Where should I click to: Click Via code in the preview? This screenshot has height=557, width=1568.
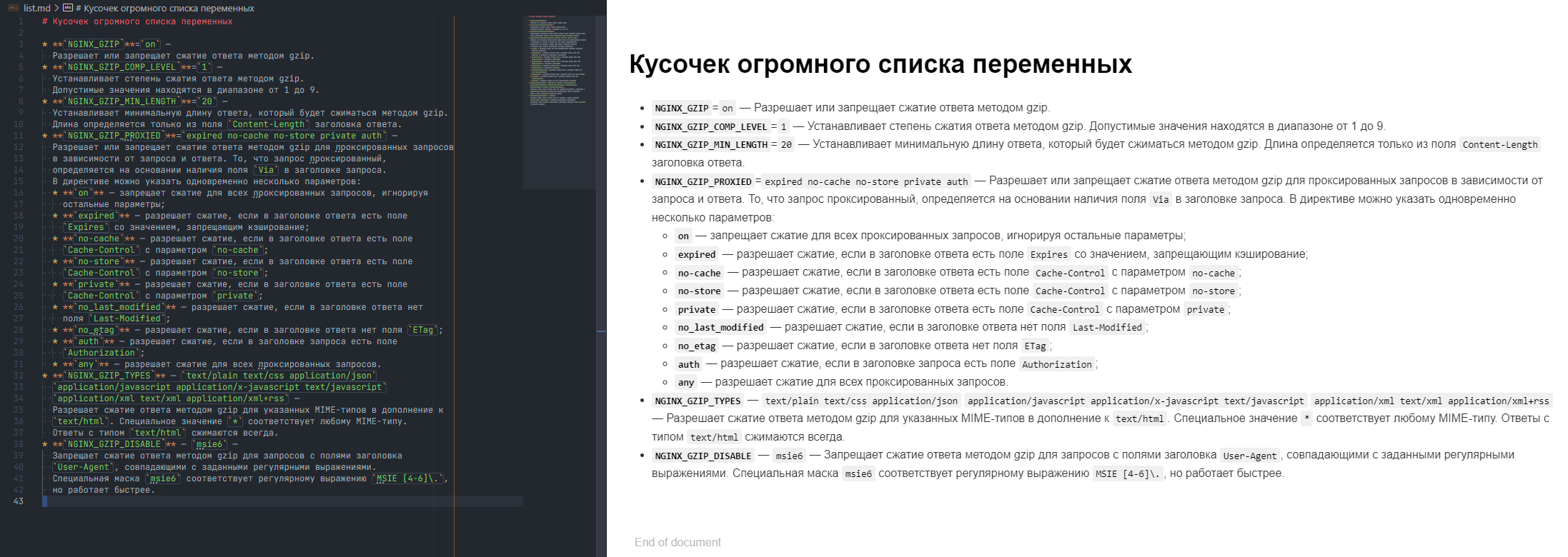pos(1161,200)
